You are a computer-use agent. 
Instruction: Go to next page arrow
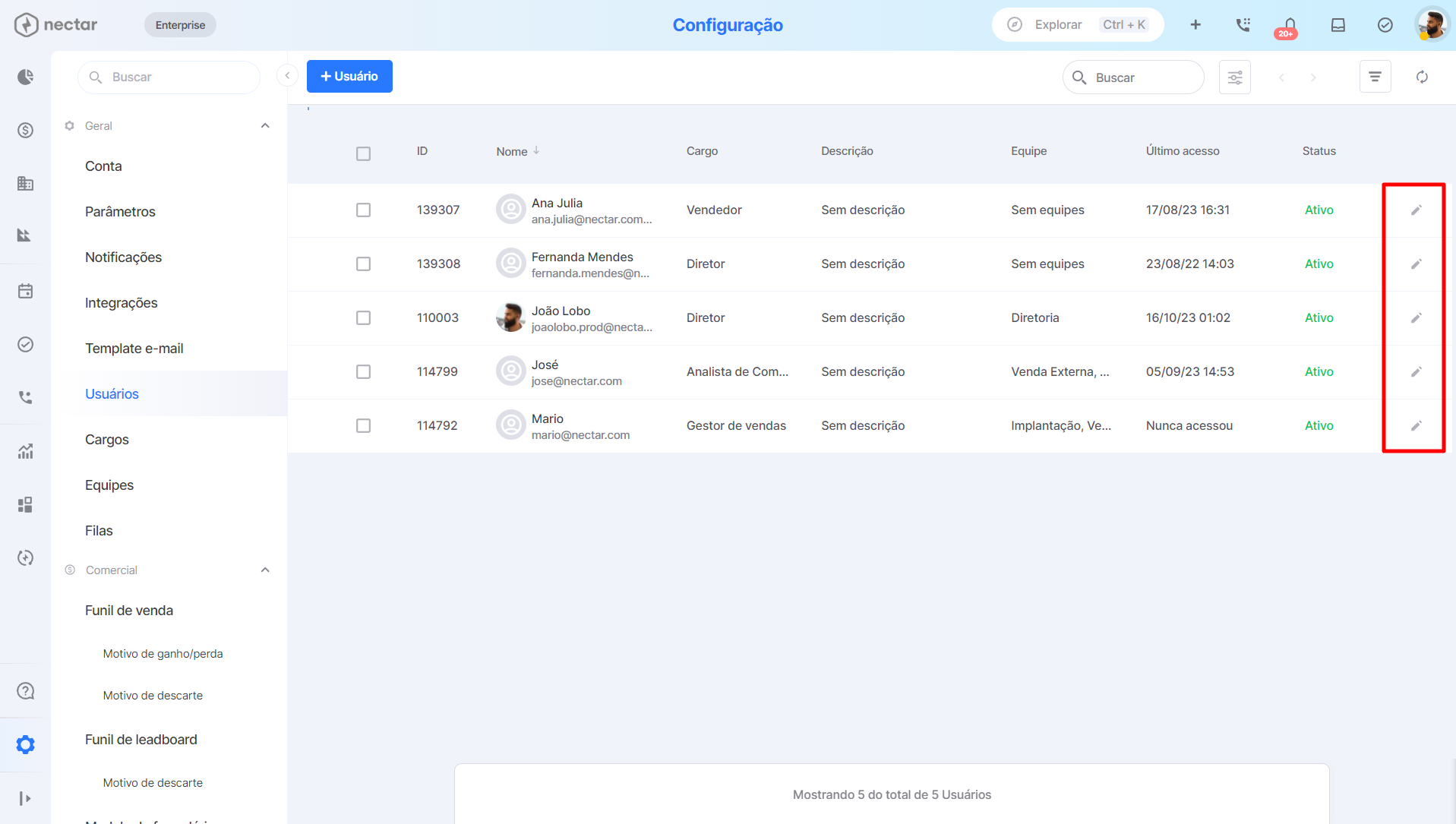click(x=1312, y=77)
